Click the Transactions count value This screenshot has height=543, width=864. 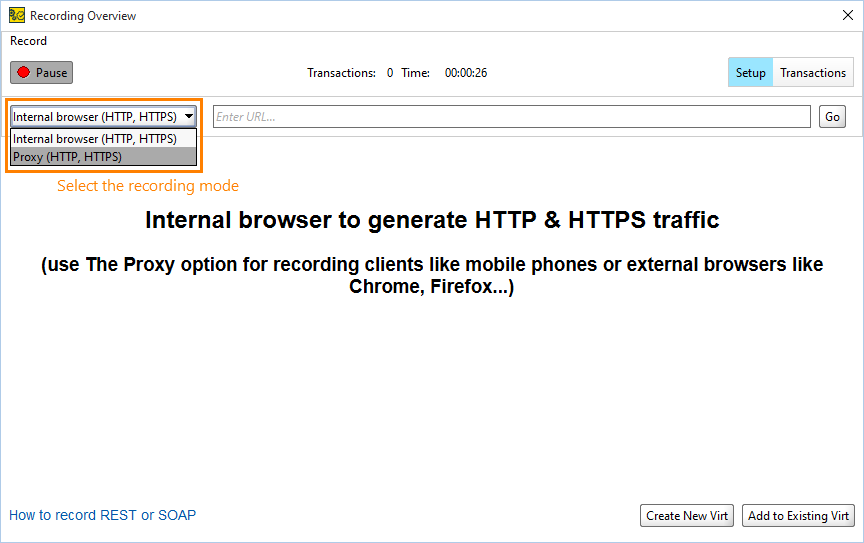tap(390, 73)
